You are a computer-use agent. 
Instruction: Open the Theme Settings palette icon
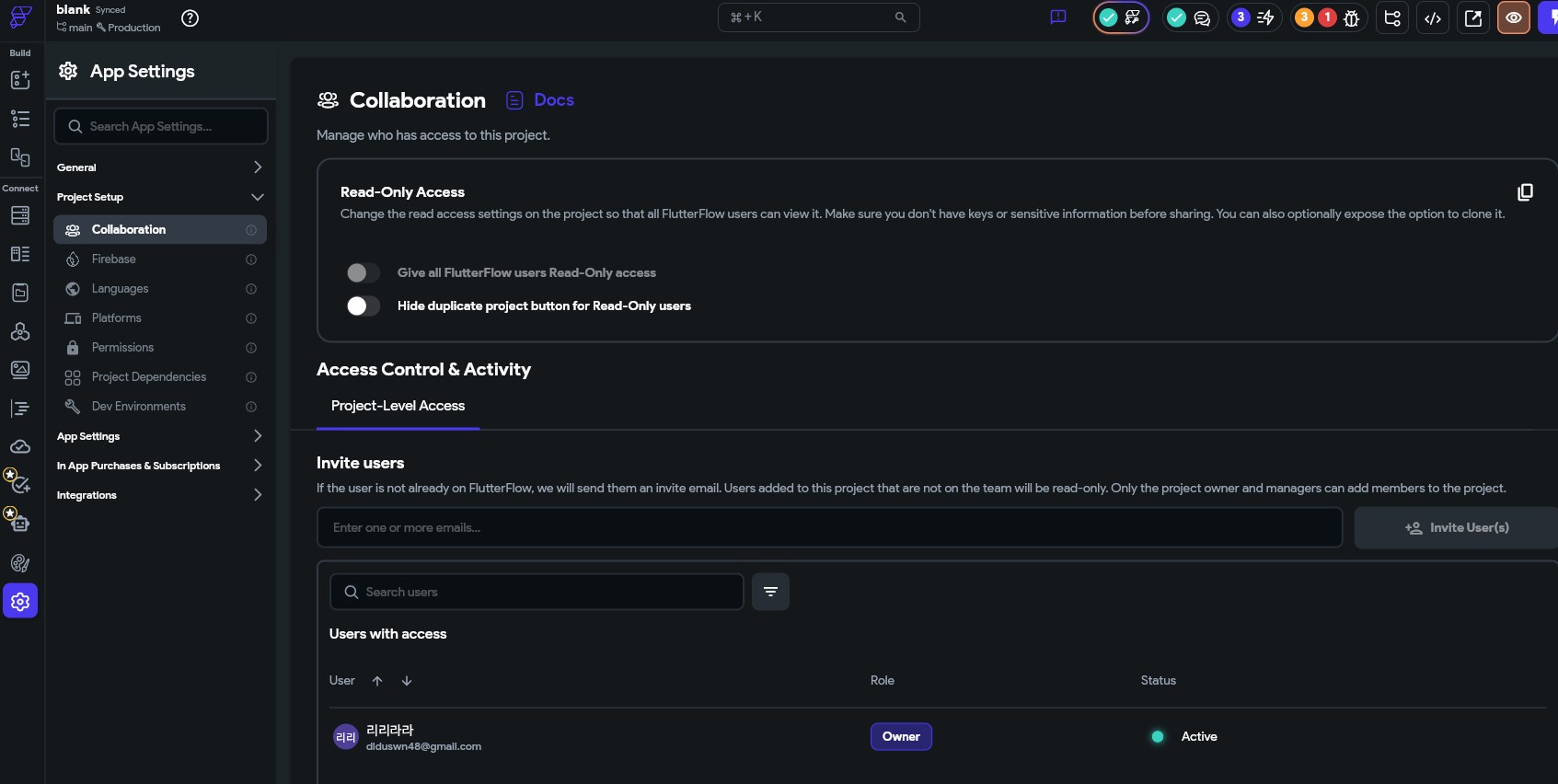pyautogui.click(x=20, y=563)
